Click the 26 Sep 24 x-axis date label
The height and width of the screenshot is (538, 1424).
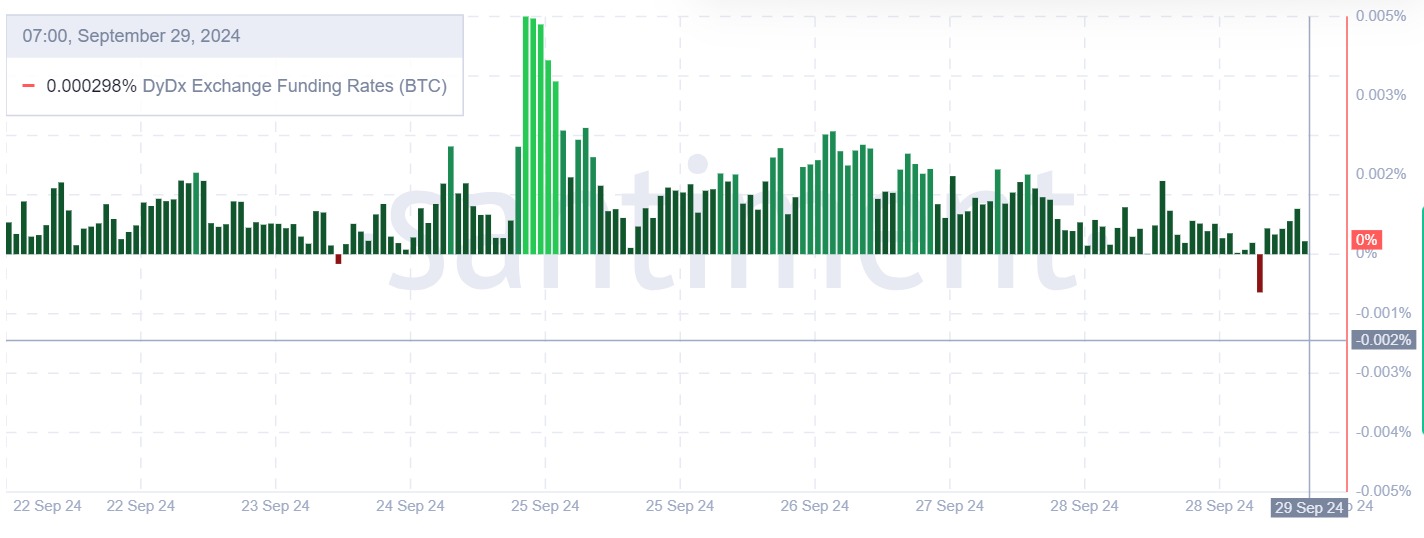click(815, 506)
